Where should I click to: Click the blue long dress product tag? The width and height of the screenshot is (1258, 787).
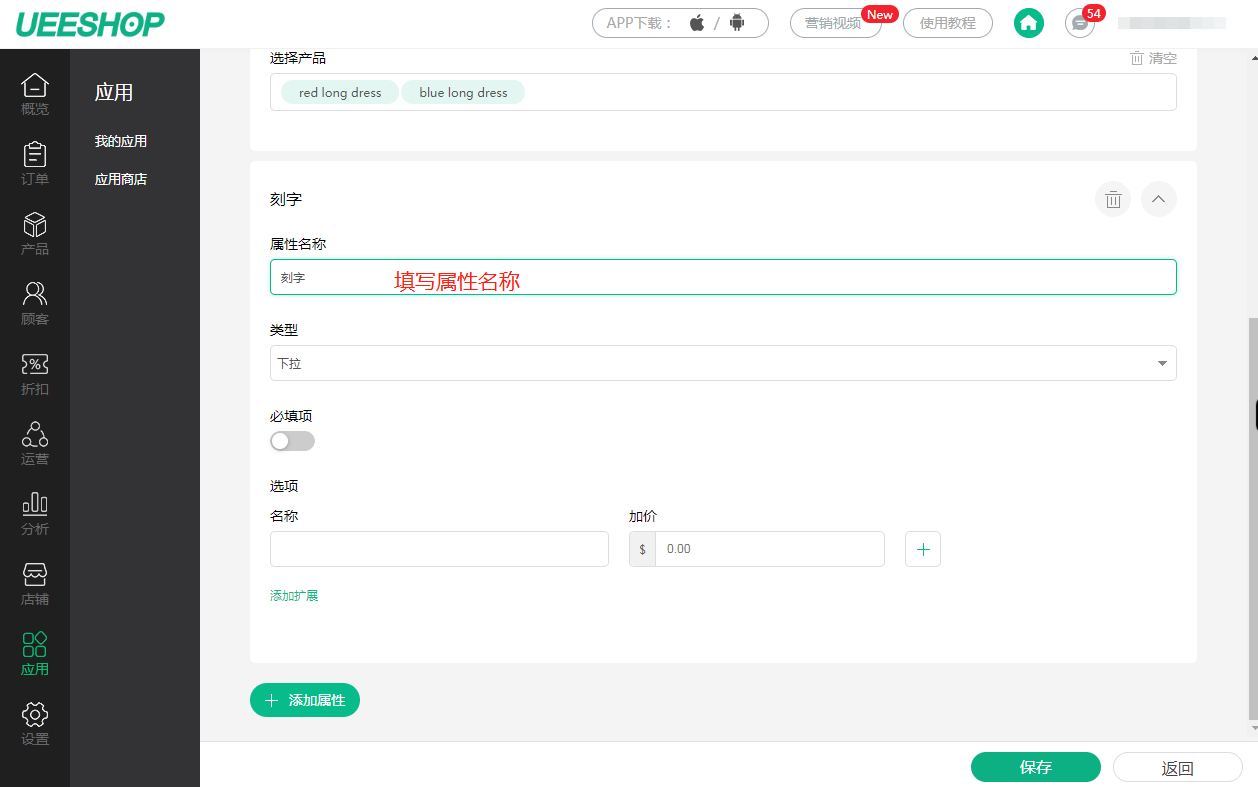coord(463,92)
